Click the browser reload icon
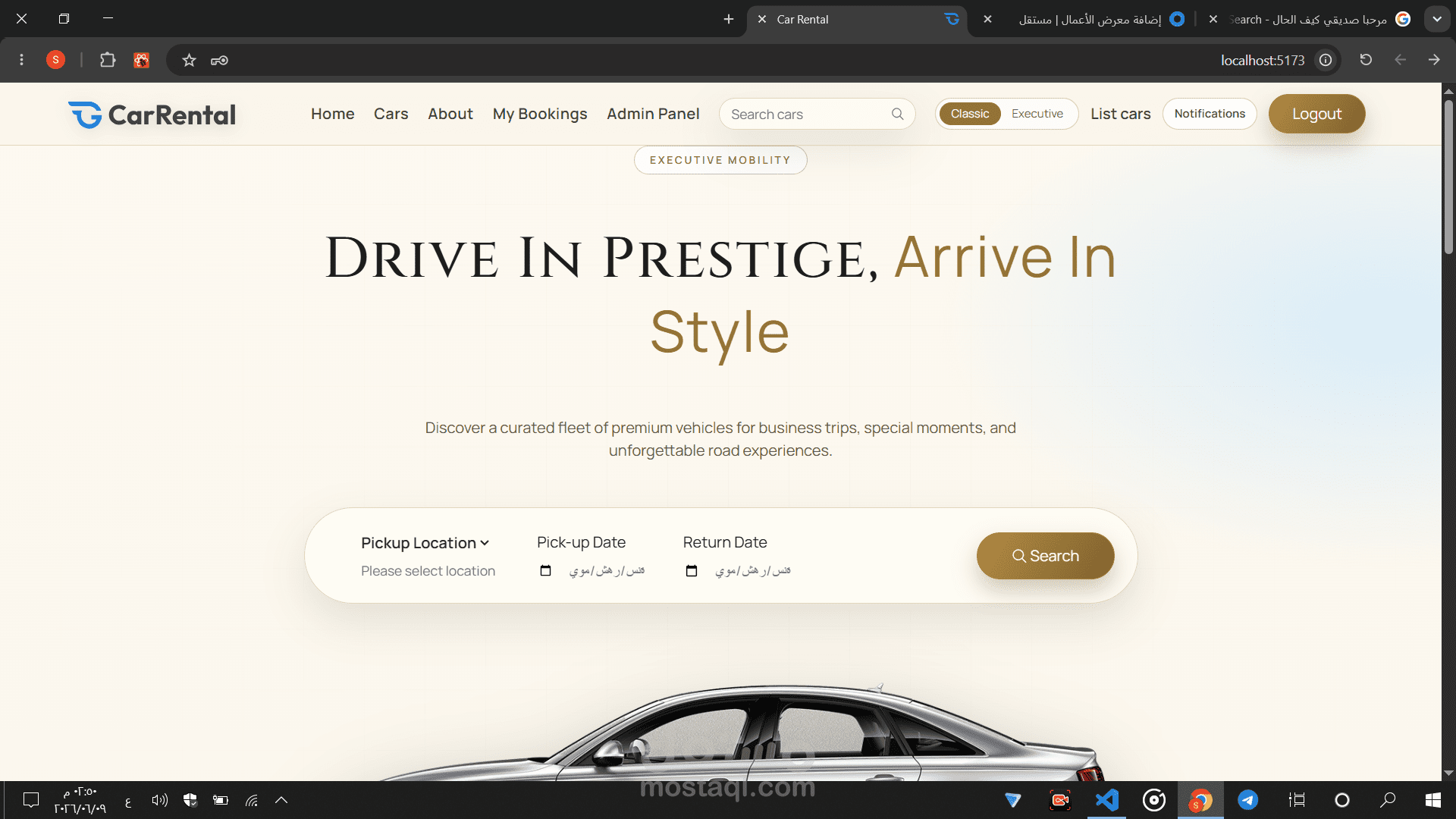The image size is (1456, 819). click(1366, 60)
